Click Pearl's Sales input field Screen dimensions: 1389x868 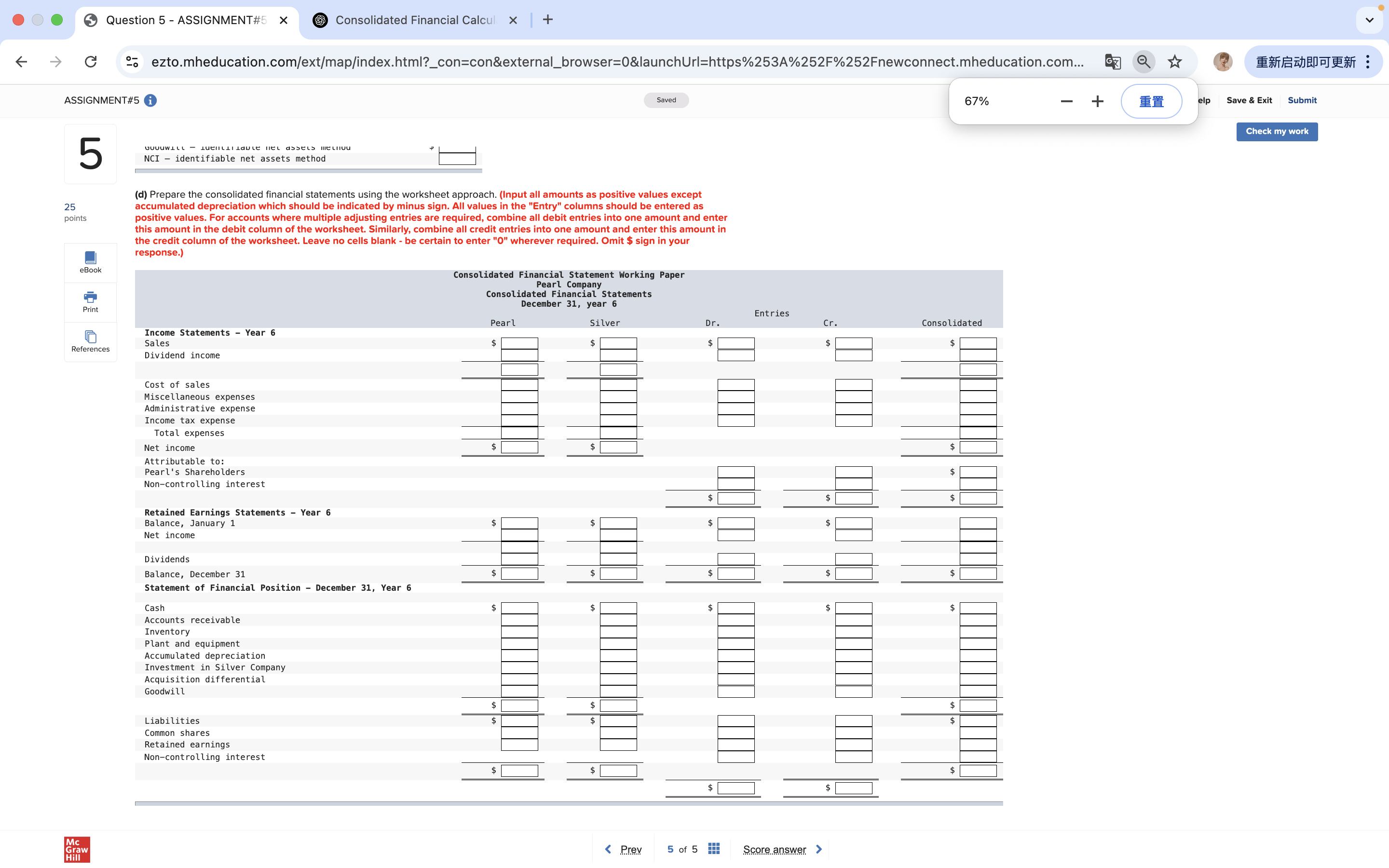click(x=519, y=343)
